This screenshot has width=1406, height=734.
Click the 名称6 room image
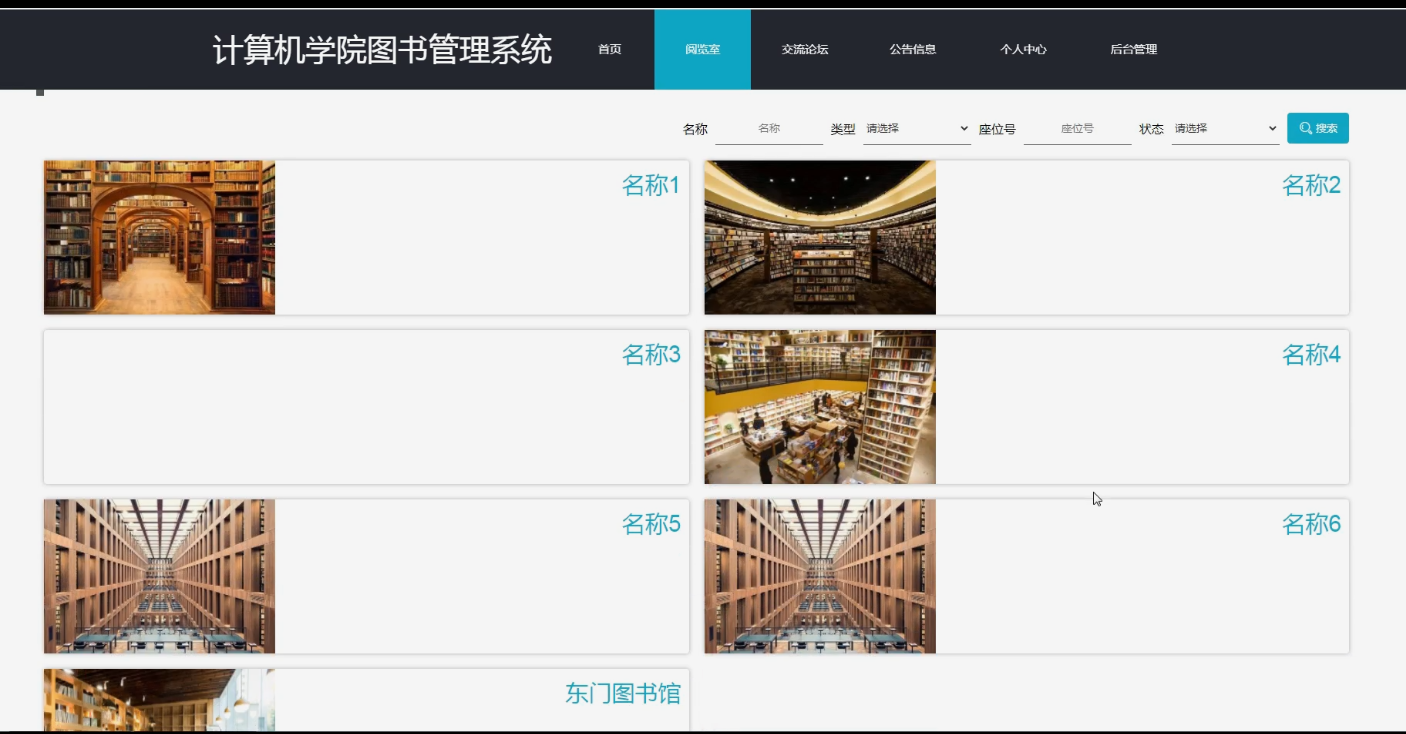point(820,575)
